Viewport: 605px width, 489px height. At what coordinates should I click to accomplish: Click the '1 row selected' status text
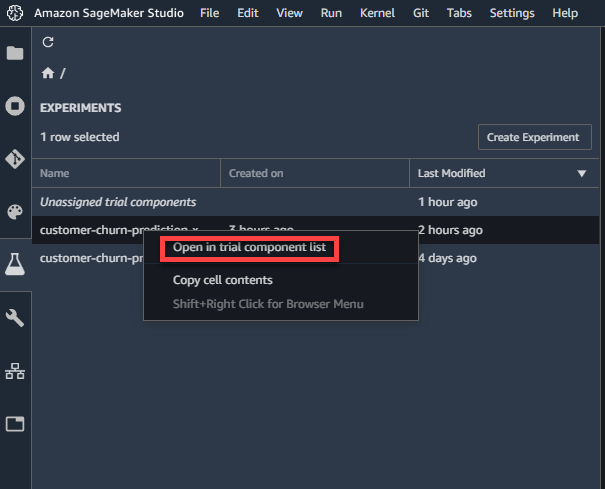pos(80,137)
